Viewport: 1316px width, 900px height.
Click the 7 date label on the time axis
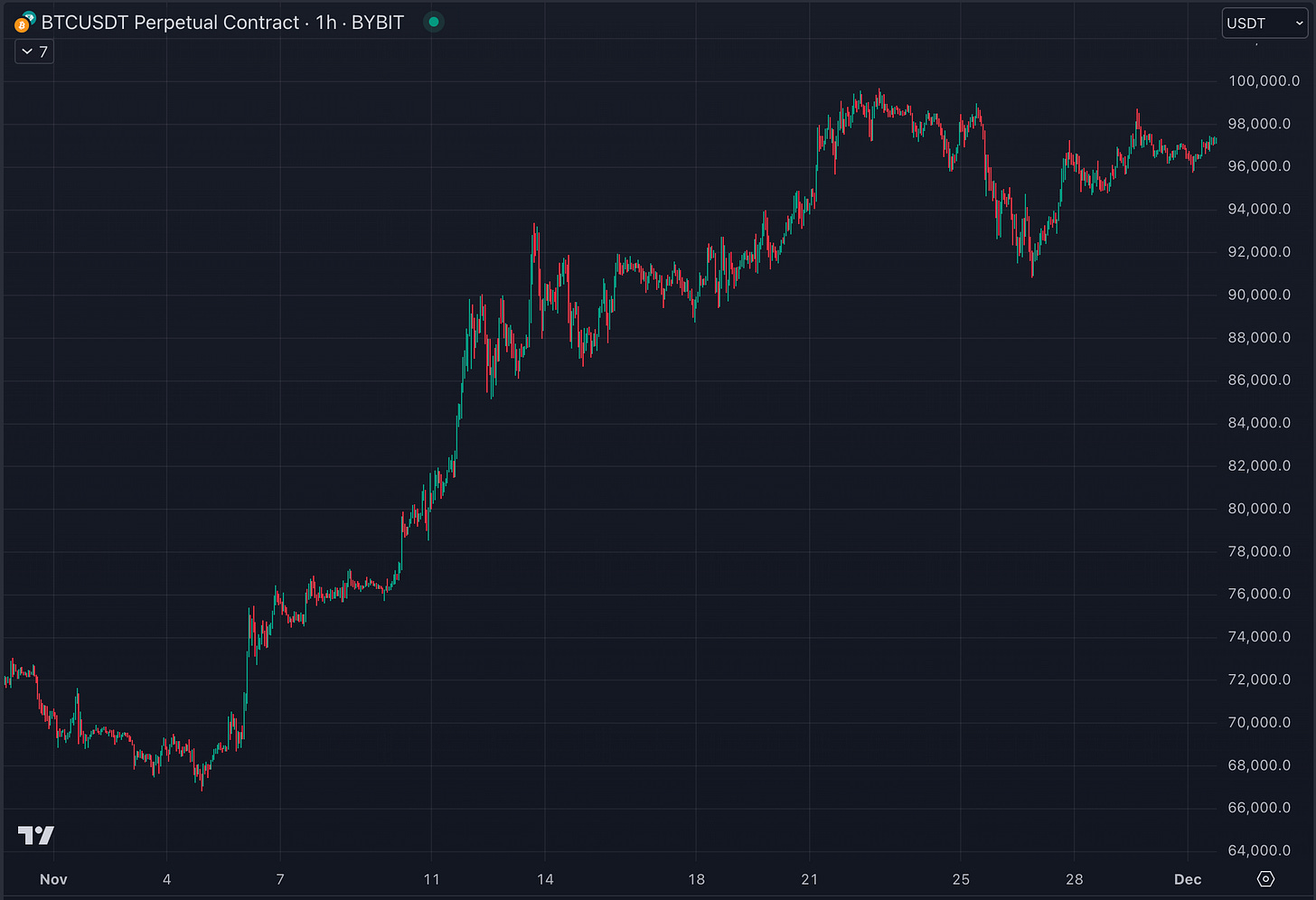pos(280,879)
